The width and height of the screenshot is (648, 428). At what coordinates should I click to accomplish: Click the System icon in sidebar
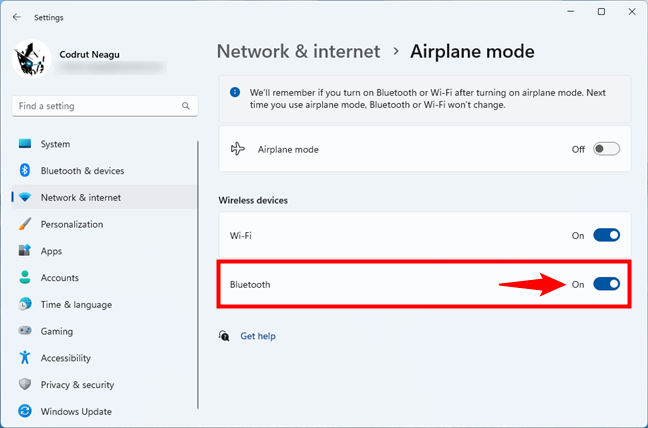pyautogui.click(x=25, y=144)
